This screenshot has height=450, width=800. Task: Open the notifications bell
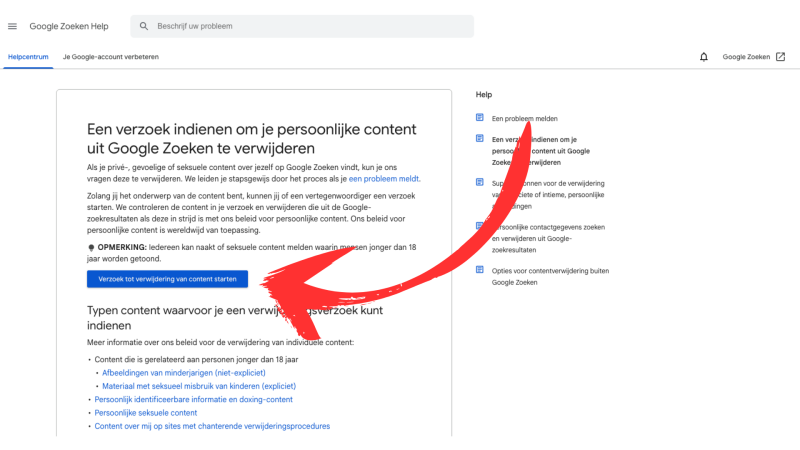704,57
